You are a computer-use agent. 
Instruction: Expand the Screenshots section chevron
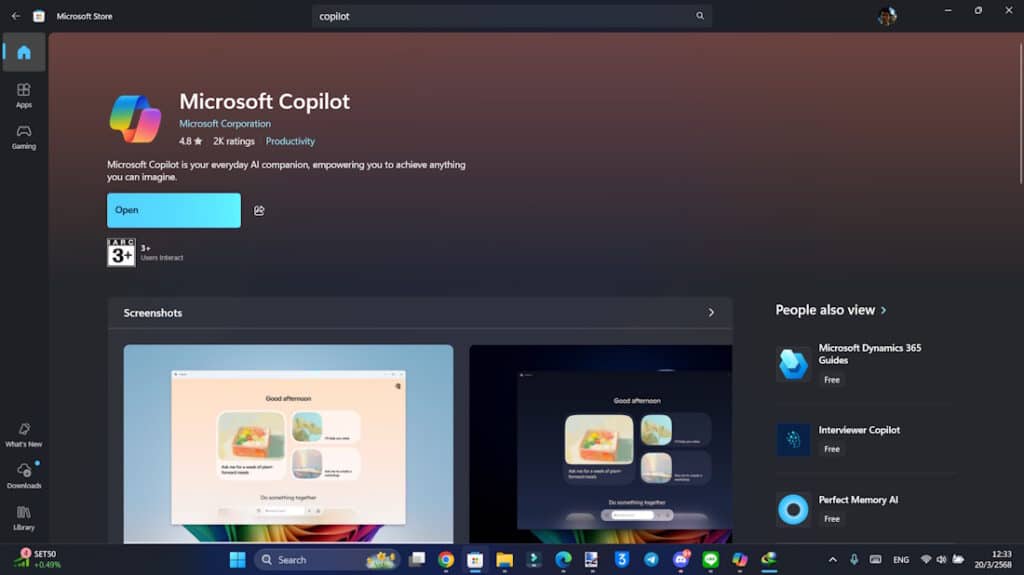[x=711, y=313]
